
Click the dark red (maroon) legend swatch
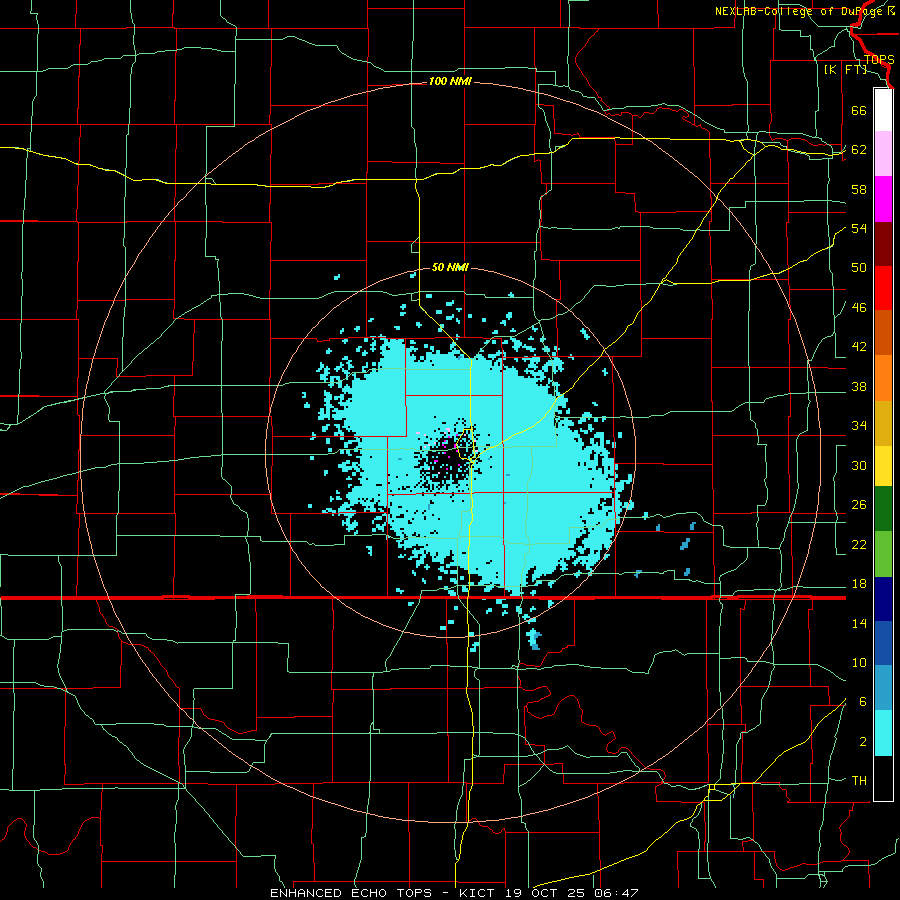883,244
